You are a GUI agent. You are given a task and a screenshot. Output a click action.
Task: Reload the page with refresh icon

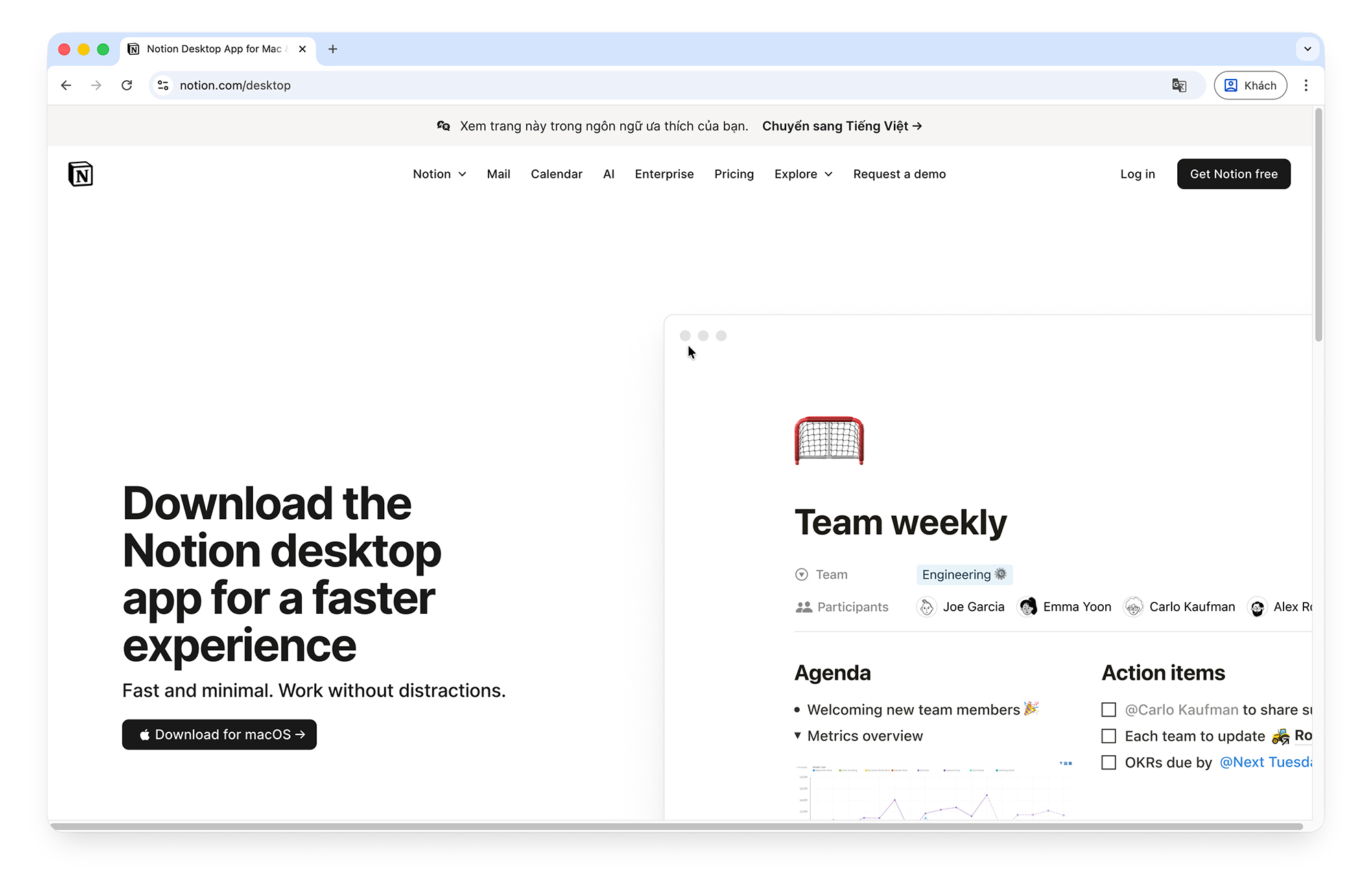coord(127,86)
